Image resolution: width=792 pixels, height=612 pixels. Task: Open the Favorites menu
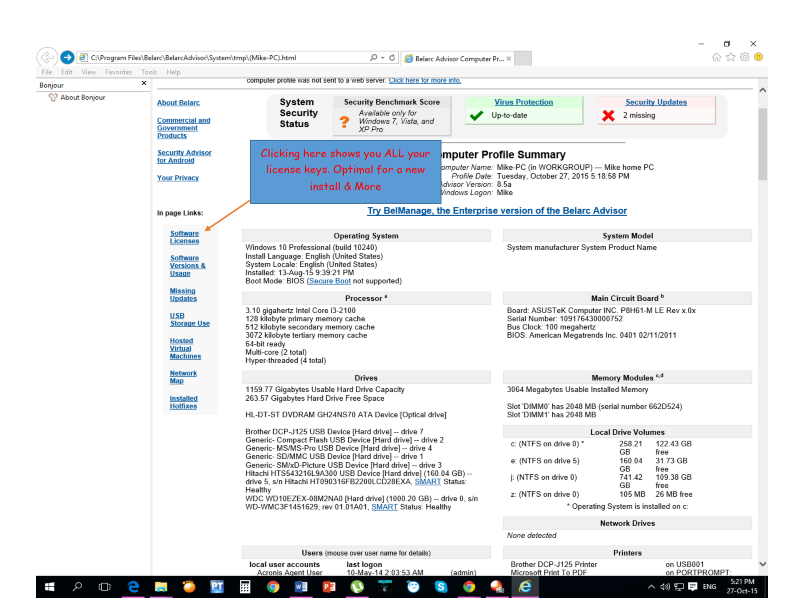[x=118, y=72]
